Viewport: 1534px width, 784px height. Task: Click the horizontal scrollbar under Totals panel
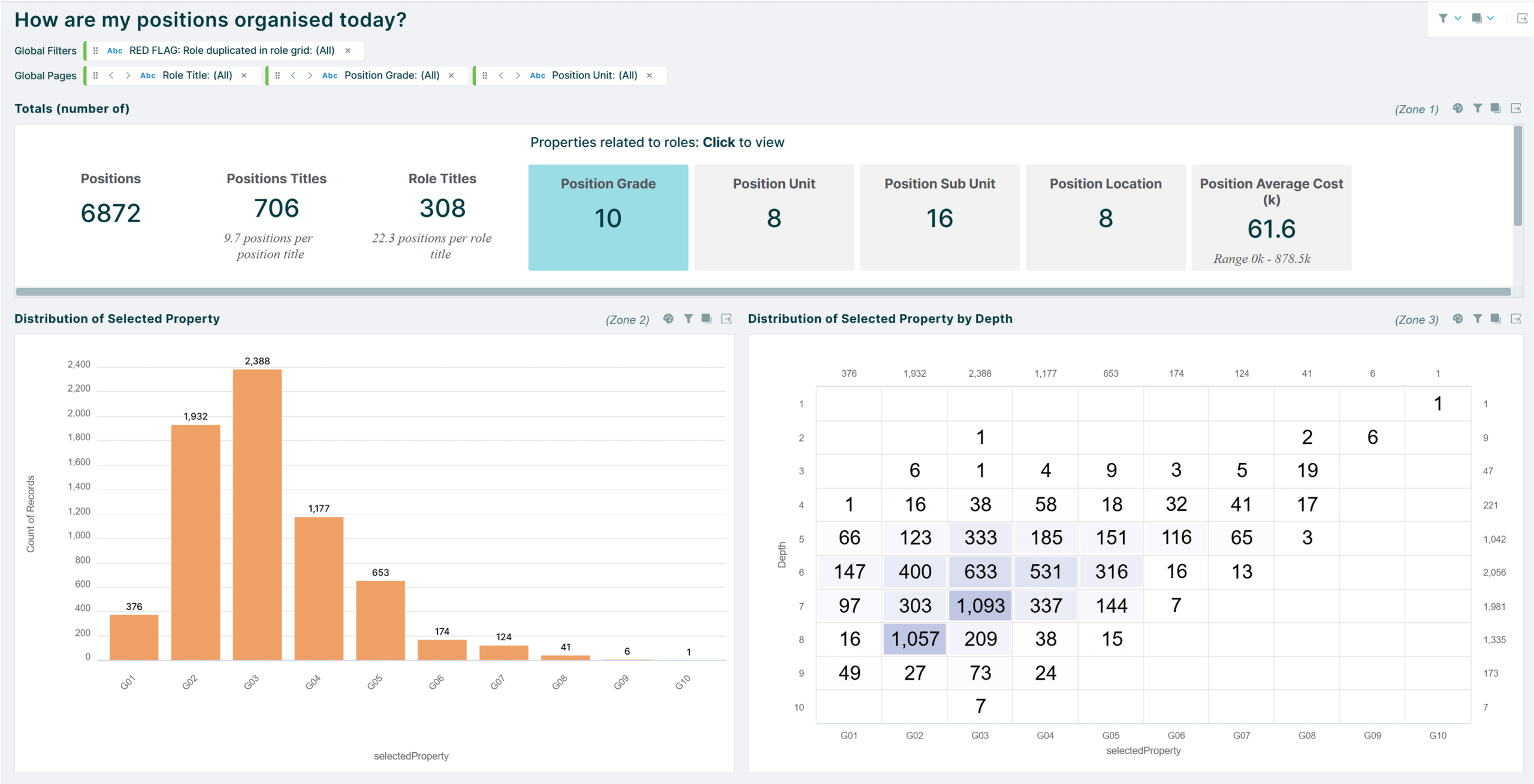tap(763, 292)
